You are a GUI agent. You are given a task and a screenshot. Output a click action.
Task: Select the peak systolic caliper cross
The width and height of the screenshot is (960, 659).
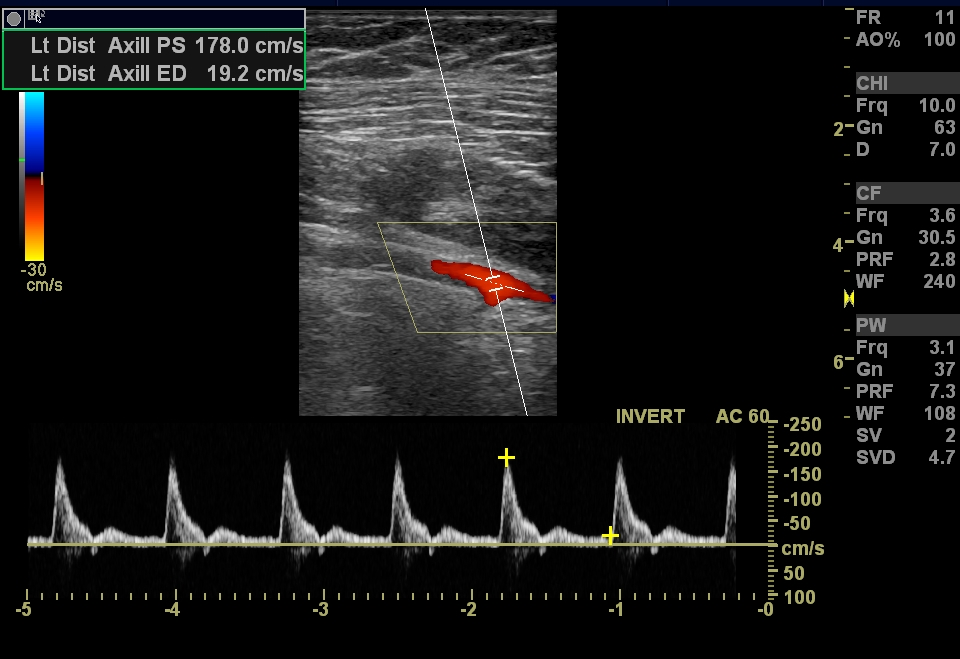(507, 458)
